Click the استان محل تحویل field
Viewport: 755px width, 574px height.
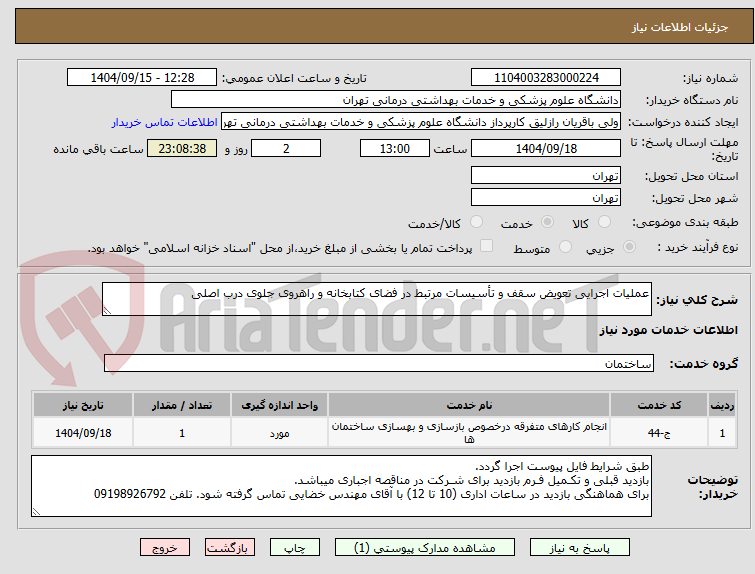546,176
